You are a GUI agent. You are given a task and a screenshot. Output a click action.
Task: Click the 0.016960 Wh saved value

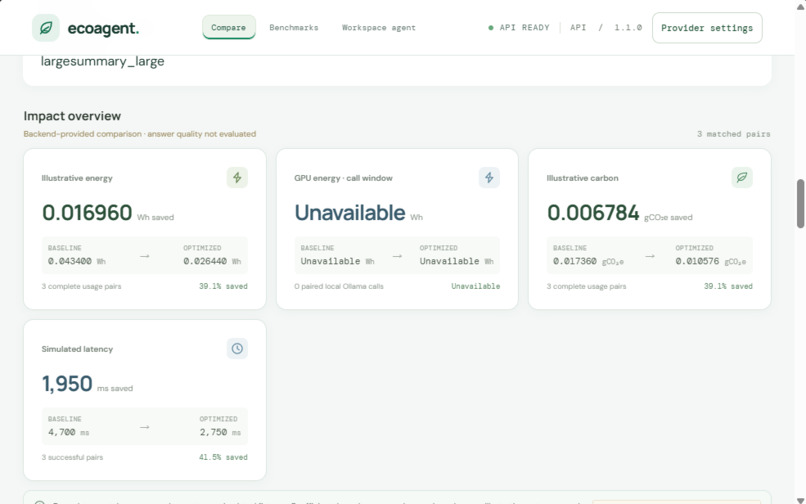pos(108,213)
